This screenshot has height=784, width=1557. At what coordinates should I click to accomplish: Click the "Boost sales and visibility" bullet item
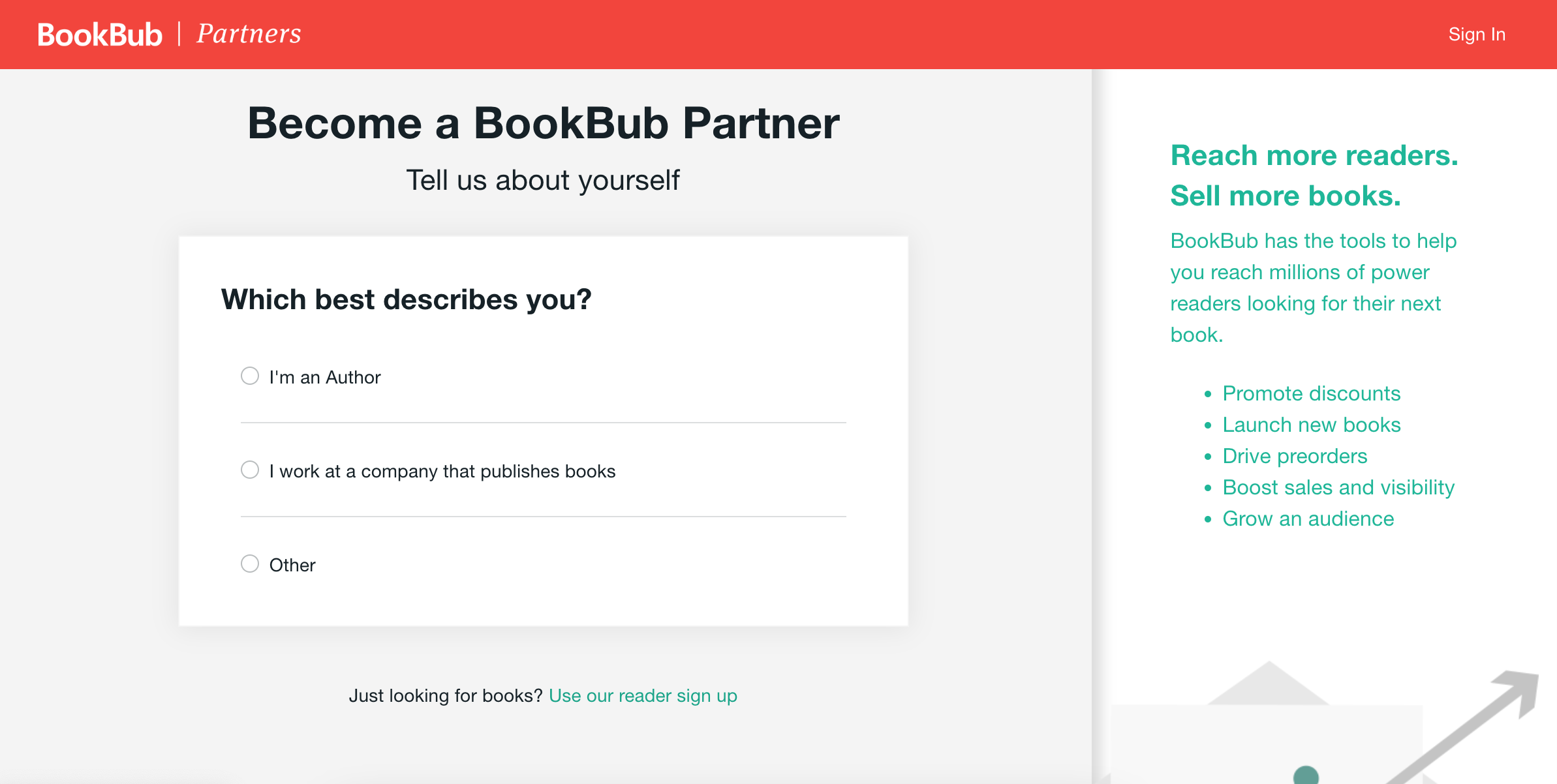point(1338,487)
